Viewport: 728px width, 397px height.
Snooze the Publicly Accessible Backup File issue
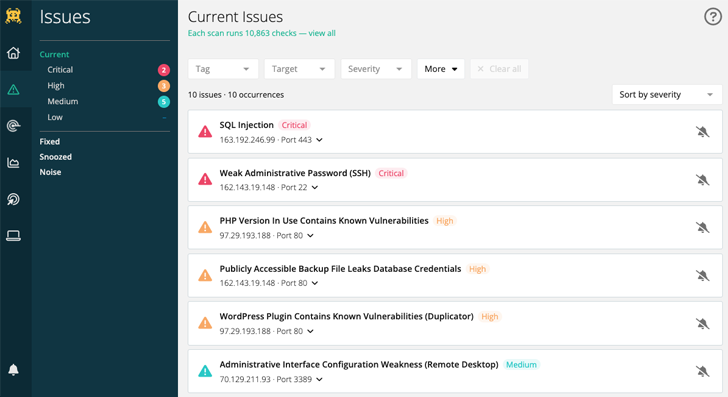point(702,276)
